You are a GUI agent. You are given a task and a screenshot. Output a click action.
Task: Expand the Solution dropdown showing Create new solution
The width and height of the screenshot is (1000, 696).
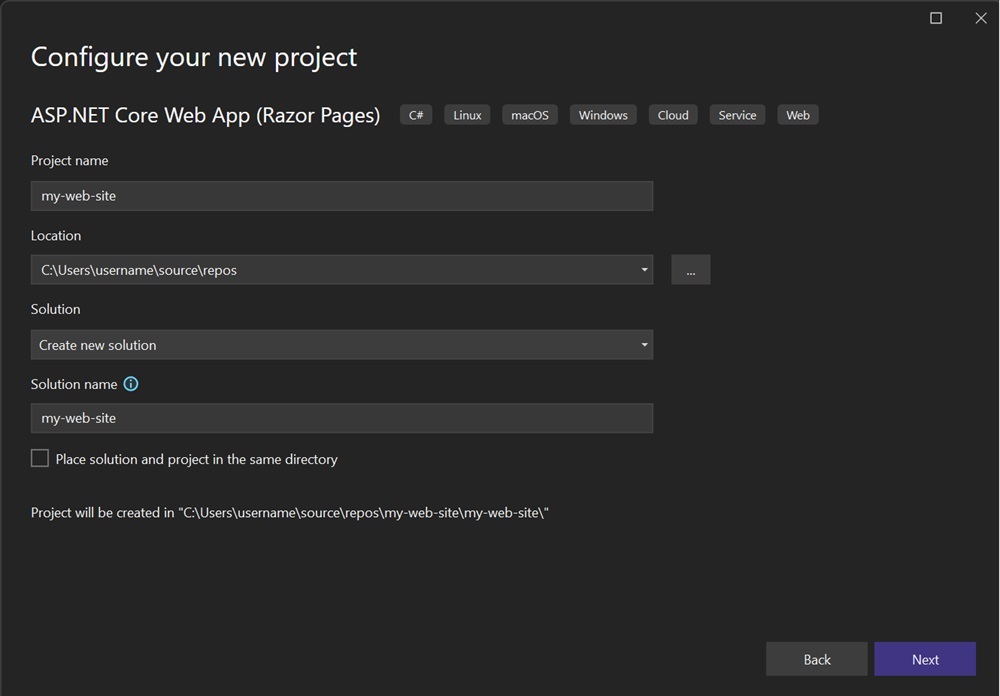point(342,344)
